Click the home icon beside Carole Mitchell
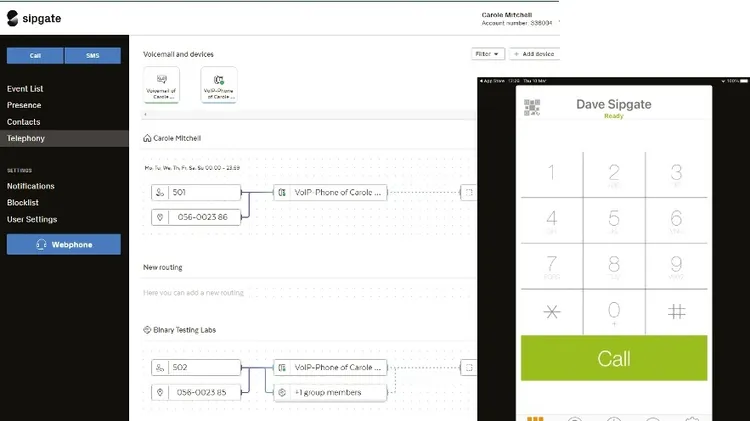The image size is (750, 421). pos(147,138)
